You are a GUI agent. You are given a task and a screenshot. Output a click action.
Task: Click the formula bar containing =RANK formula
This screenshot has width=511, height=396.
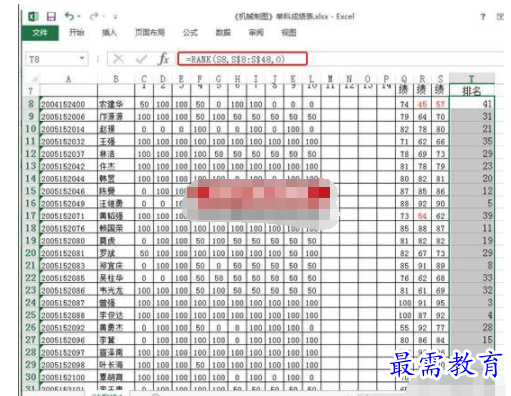point(242,59)
